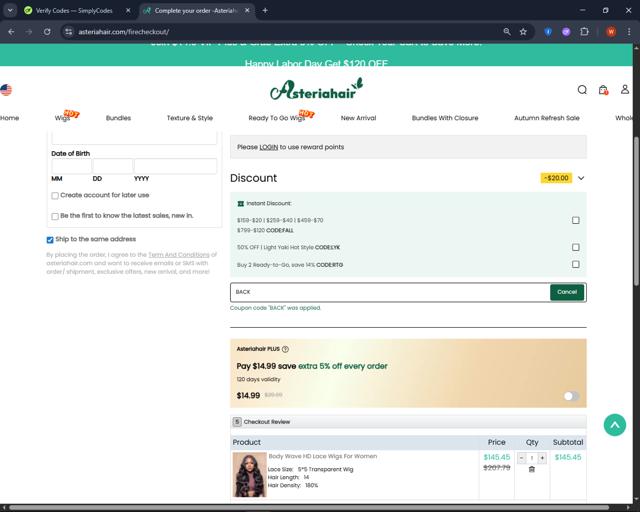Select the US flag country icon
640x512 pixels.
[x=6, y=90]
